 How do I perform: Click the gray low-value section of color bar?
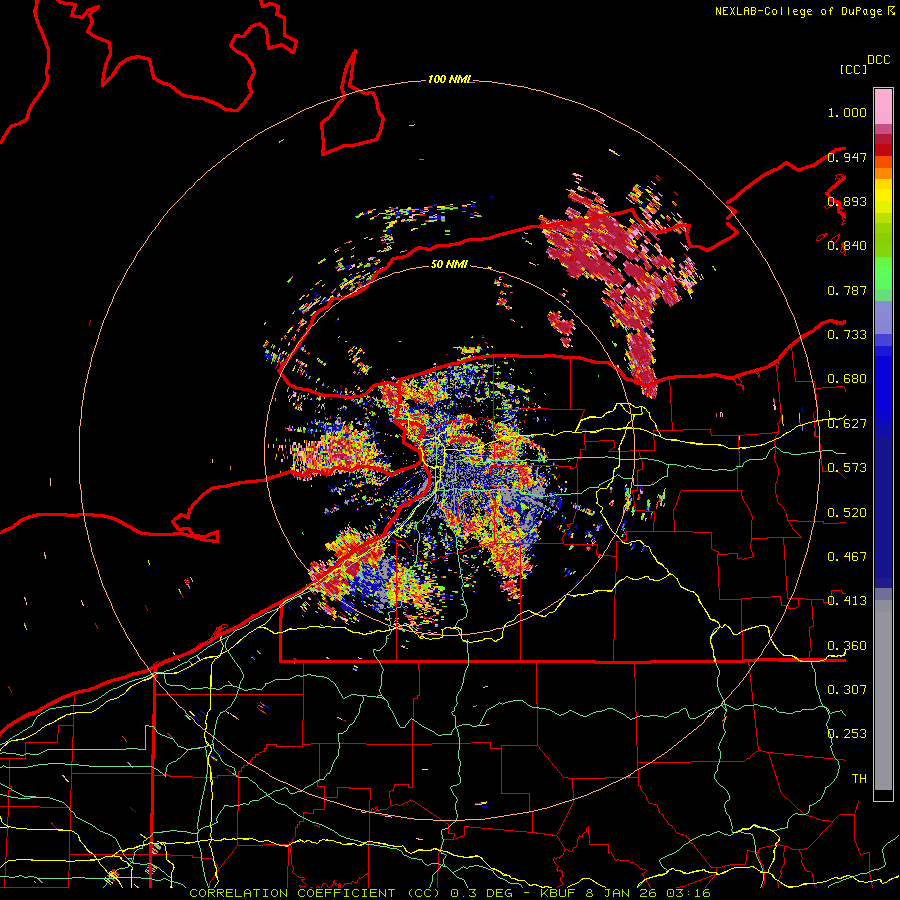[883, 695]
